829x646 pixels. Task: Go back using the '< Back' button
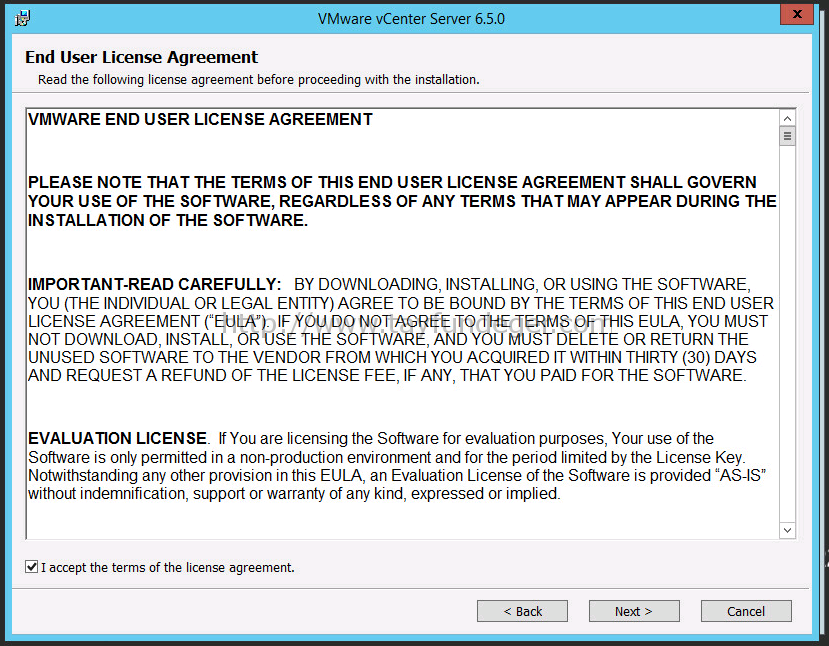pyautogui.click(x=522, y=611)
